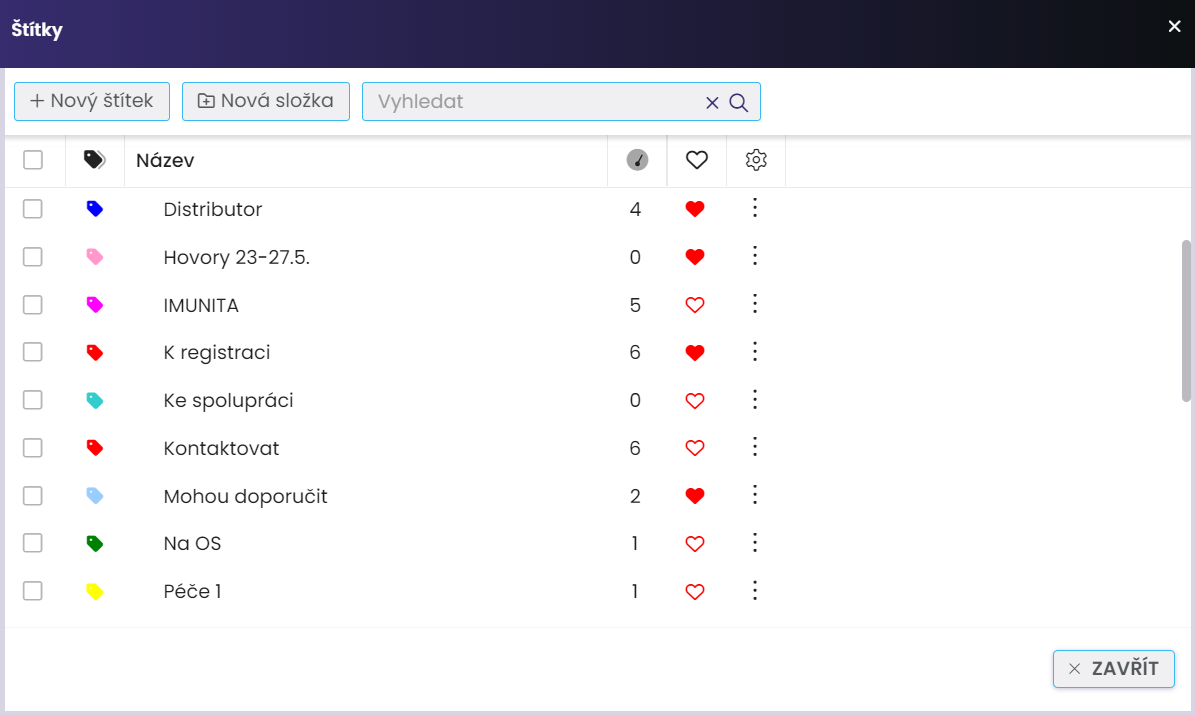Tick the Distributor row checkbox
The image size is (1195, 715).
33,209
